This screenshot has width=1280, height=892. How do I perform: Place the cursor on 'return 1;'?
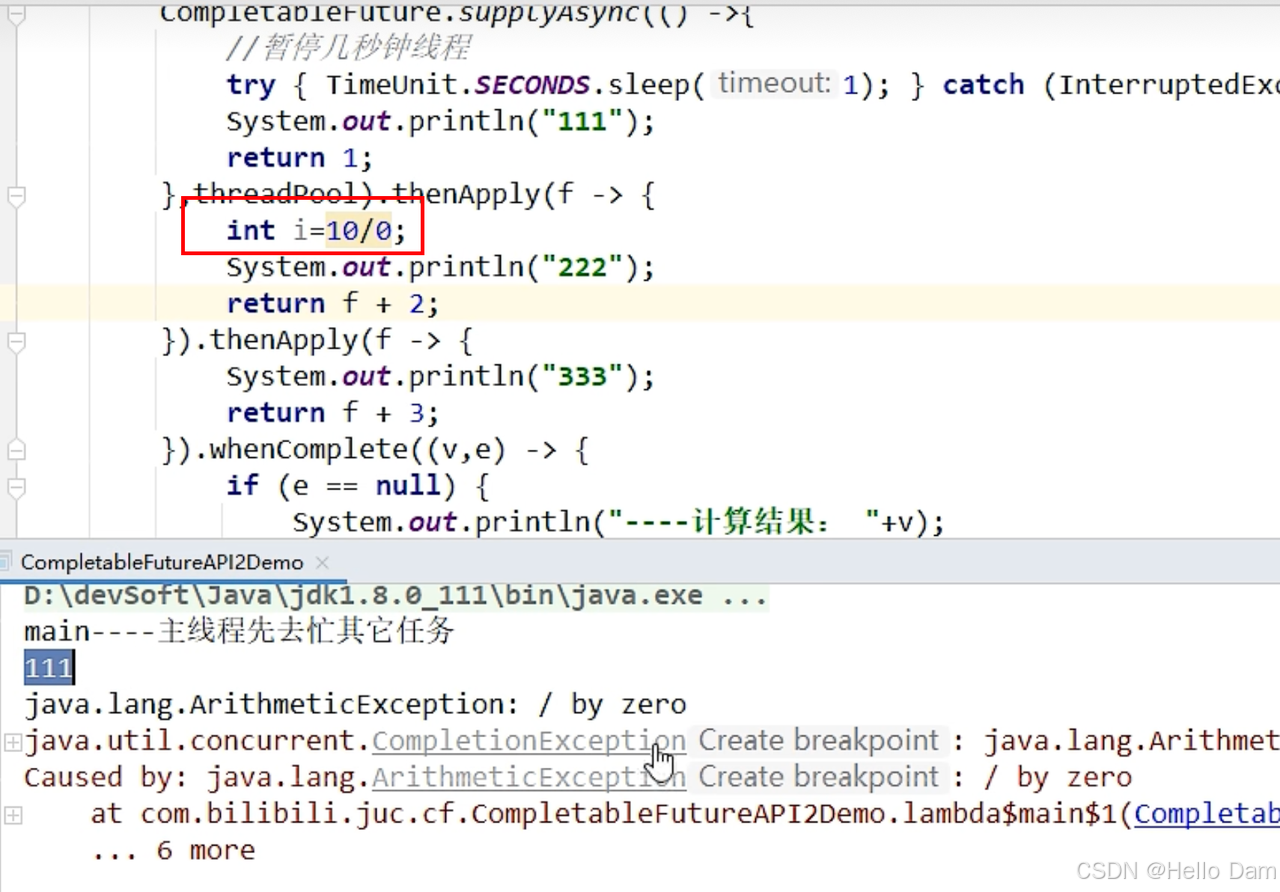click(300, 158)
